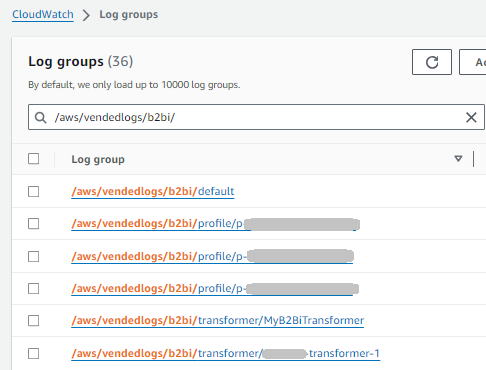Image resolution: width=486 pixels, height=370 pixels.
Task: Check the third profile/p- log group row
Action: point(33,288)
